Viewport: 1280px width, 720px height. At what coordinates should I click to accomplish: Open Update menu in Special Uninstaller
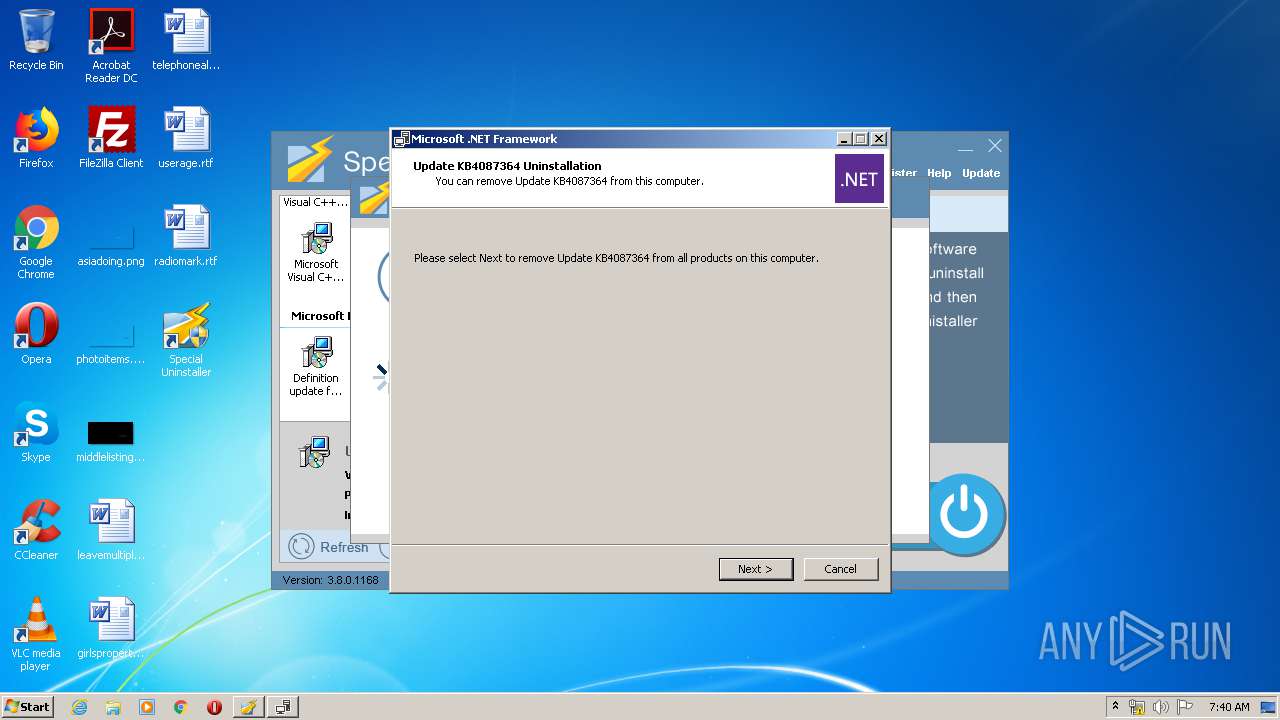(981, 173)
